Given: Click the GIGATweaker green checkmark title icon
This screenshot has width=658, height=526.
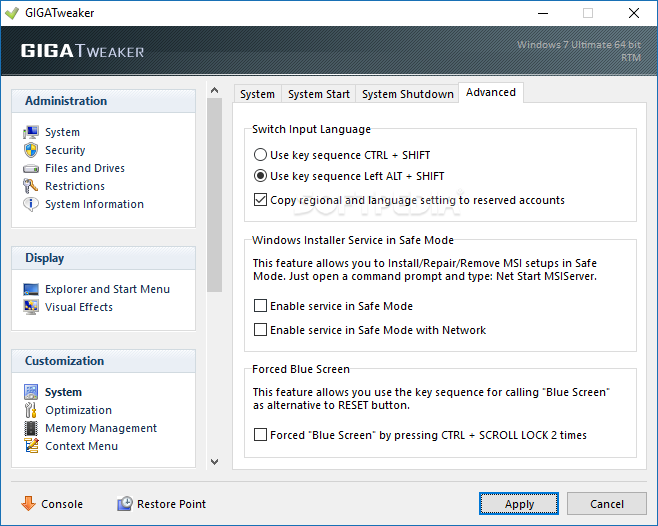Looking at the screenshot, I should click(x=12, y=13).
